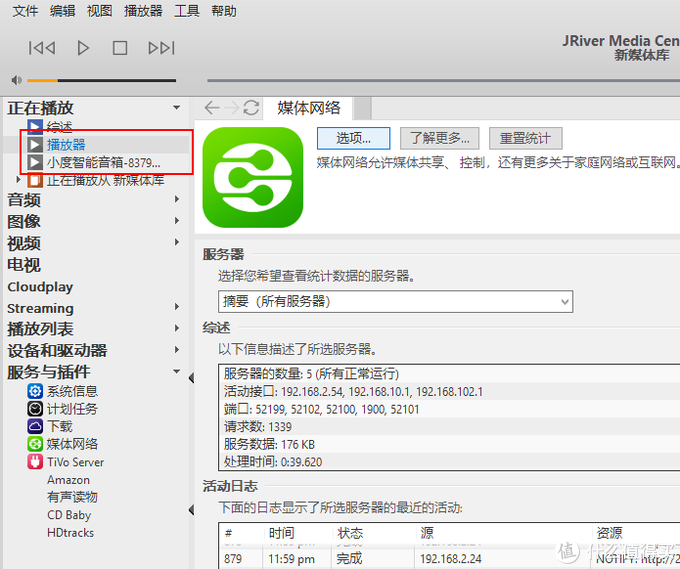
Task: Click the 下载 cloud icon
Action: (35, 426)
